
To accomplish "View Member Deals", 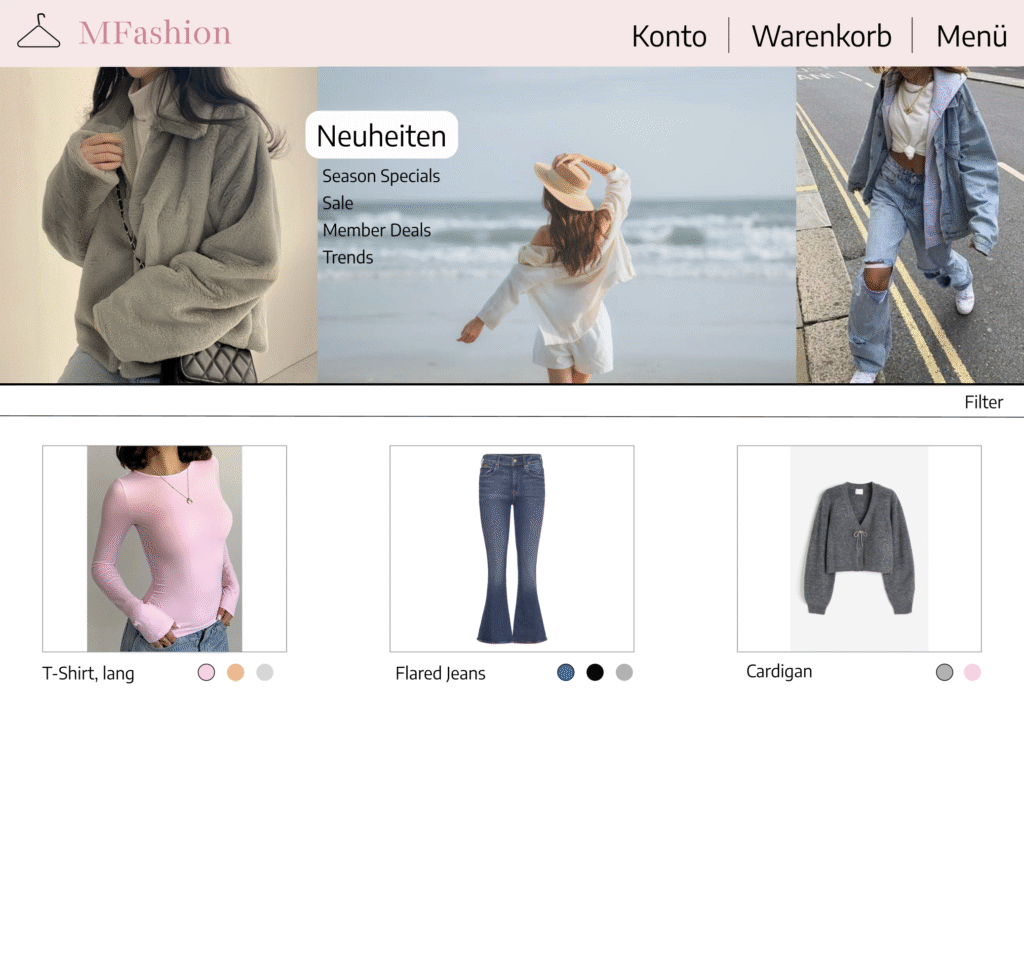I will pyautogui.click(x=376, y=230).
